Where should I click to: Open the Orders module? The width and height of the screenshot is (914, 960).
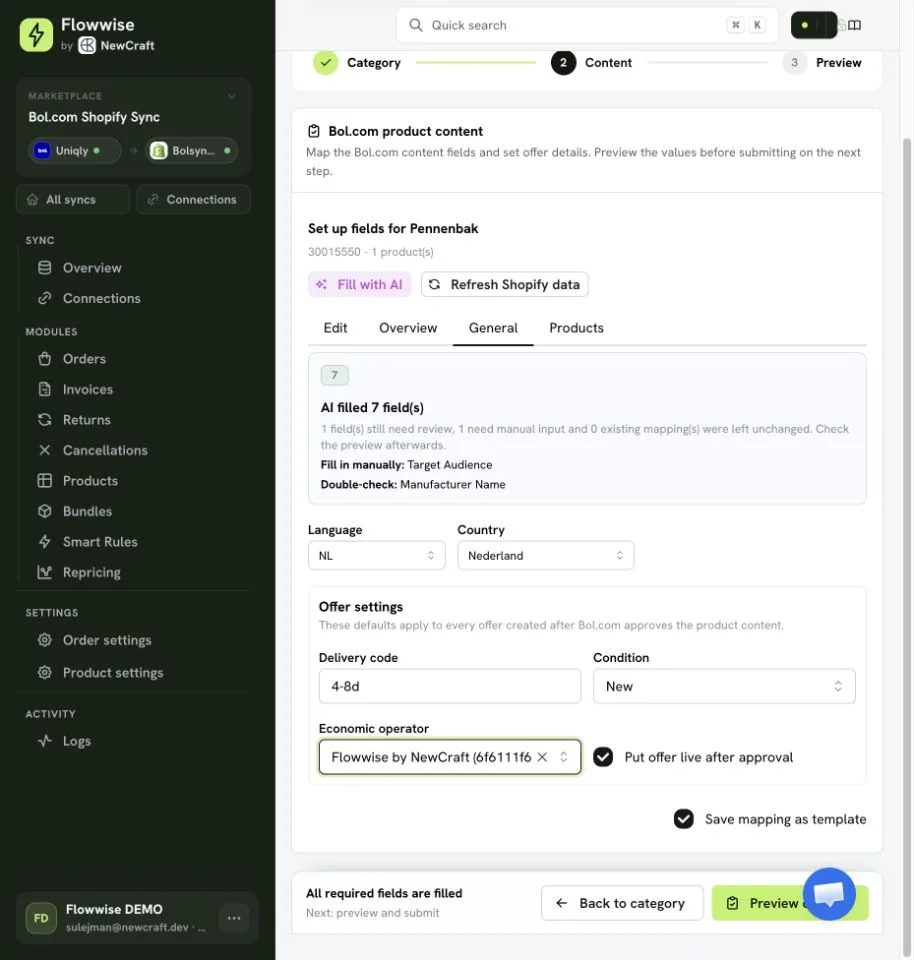84,359
